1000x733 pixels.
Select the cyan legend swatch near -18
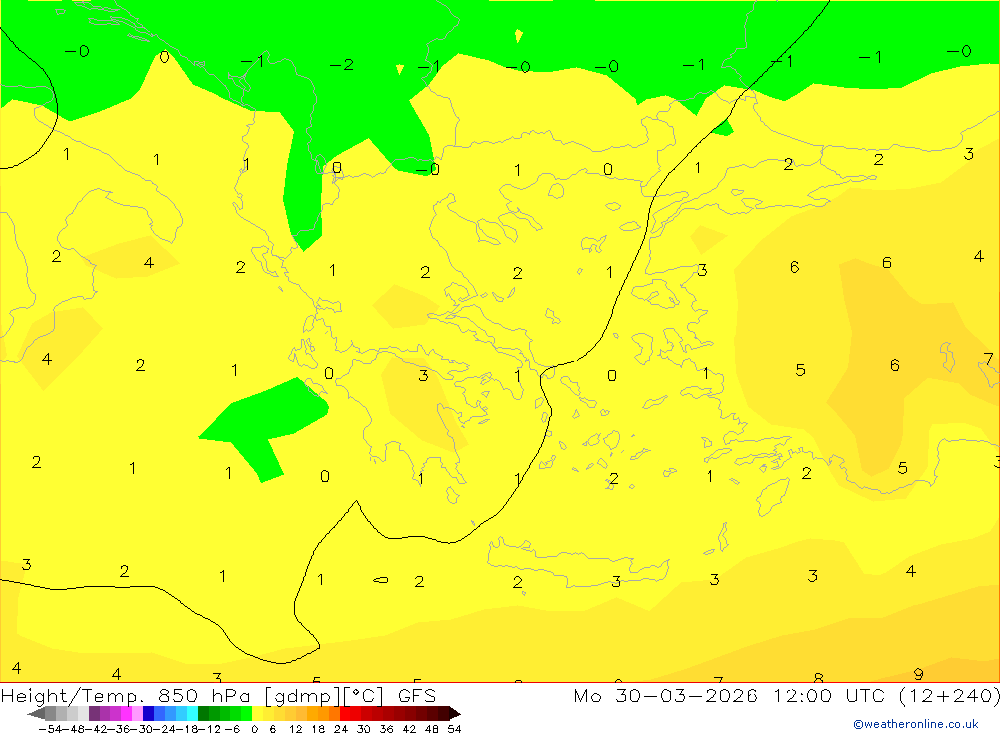click(x=192, y=713)
